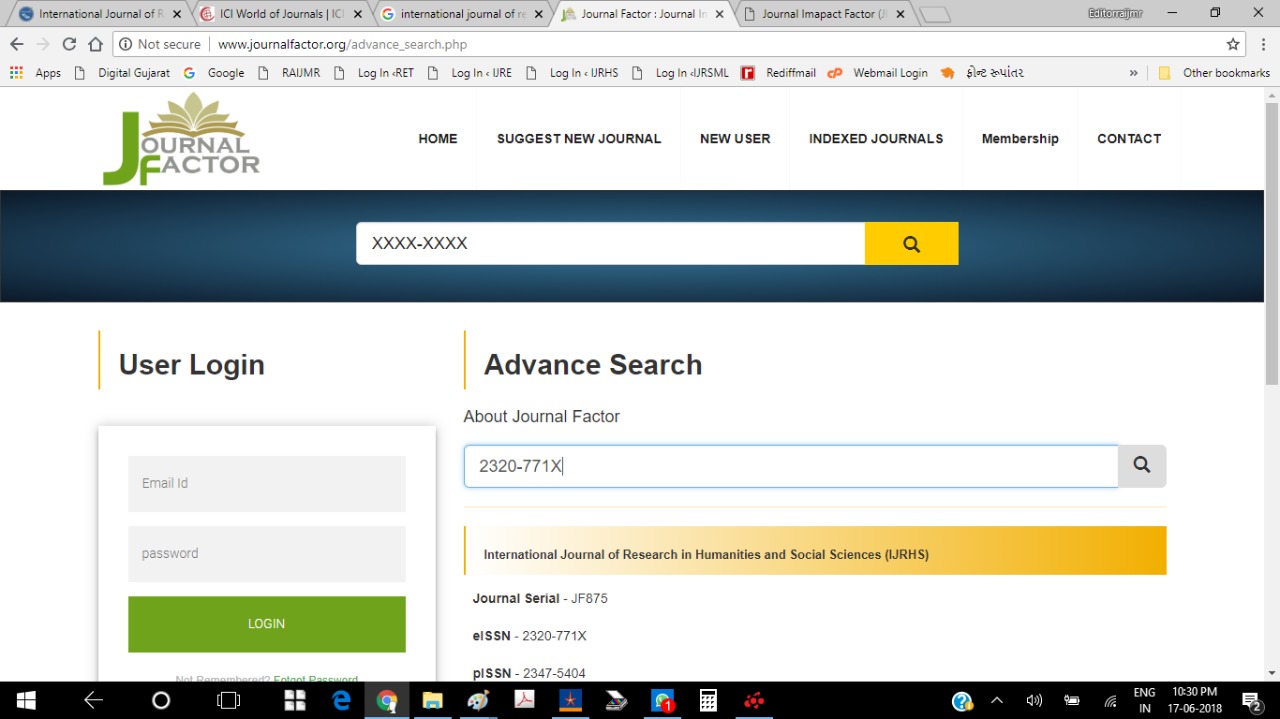
Task: Click the volume speaker icon in tray
Action: 1034,701
